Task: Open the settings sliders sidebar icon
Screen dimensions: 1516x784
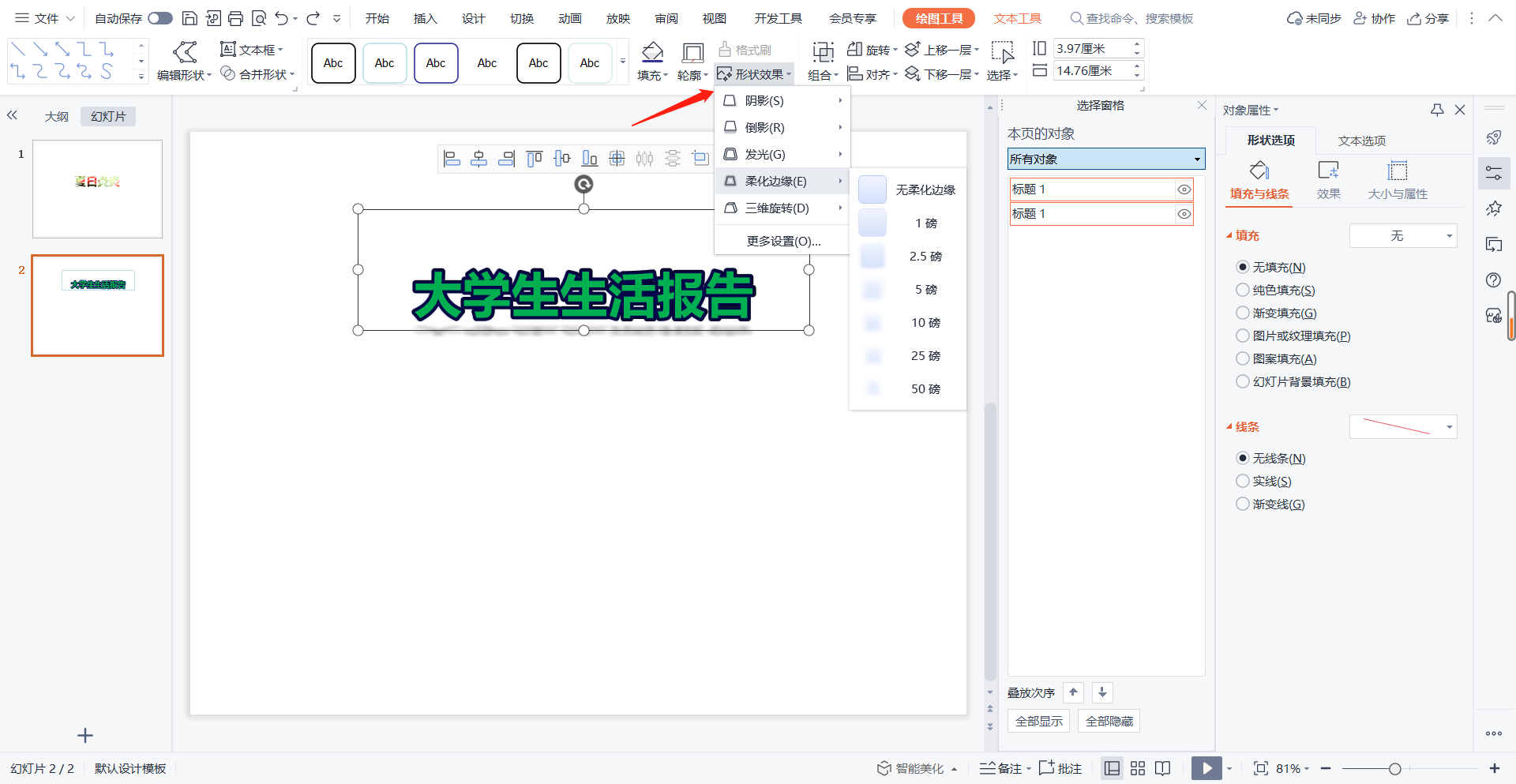Action: (1493, 173)
